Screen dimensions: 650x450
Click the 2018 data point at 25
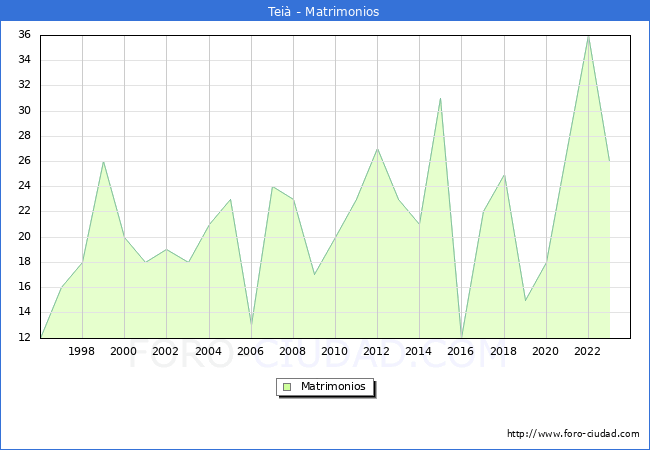coord(504,174)
